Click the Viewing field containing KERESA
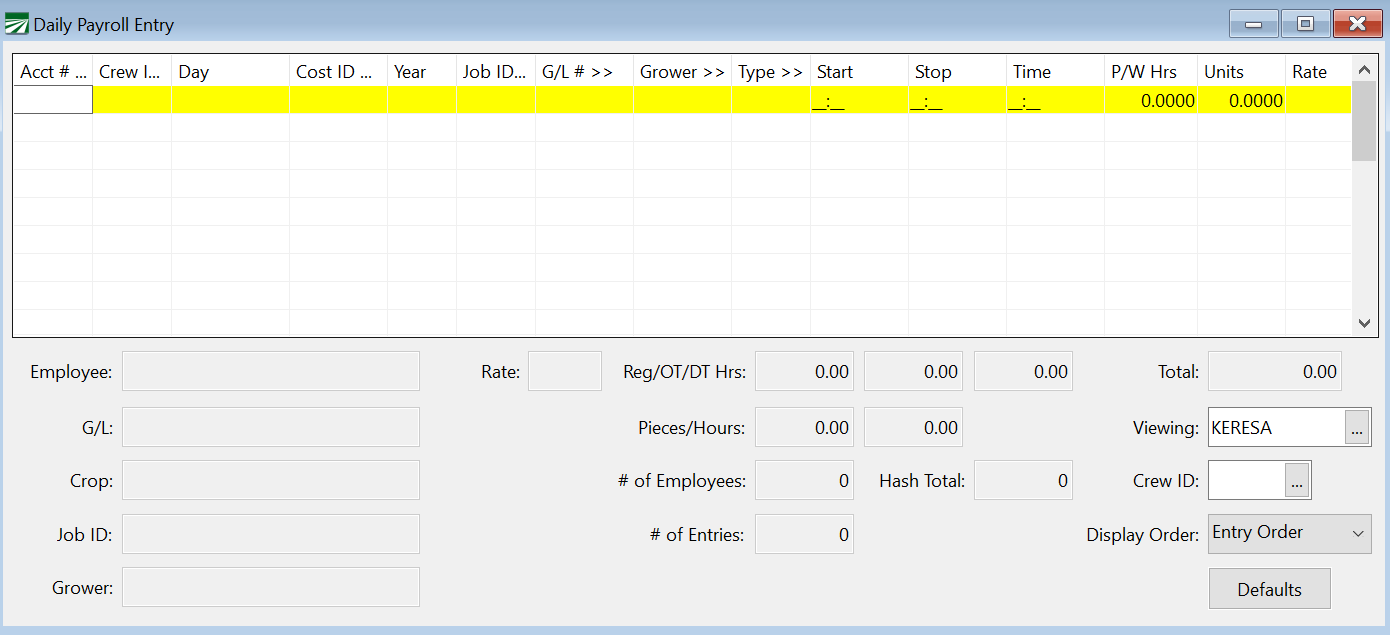Screen dimensions: 1390x635 [1276, 428]
